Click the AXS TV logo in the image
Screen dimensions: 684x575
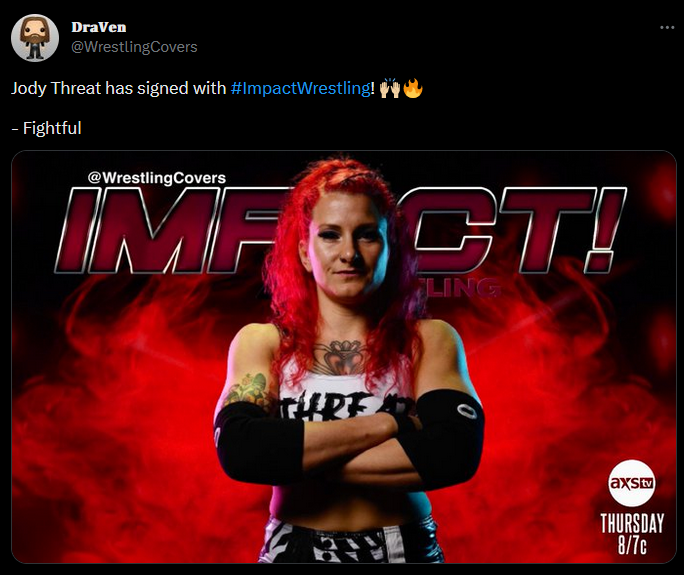[x=631, y=483]
